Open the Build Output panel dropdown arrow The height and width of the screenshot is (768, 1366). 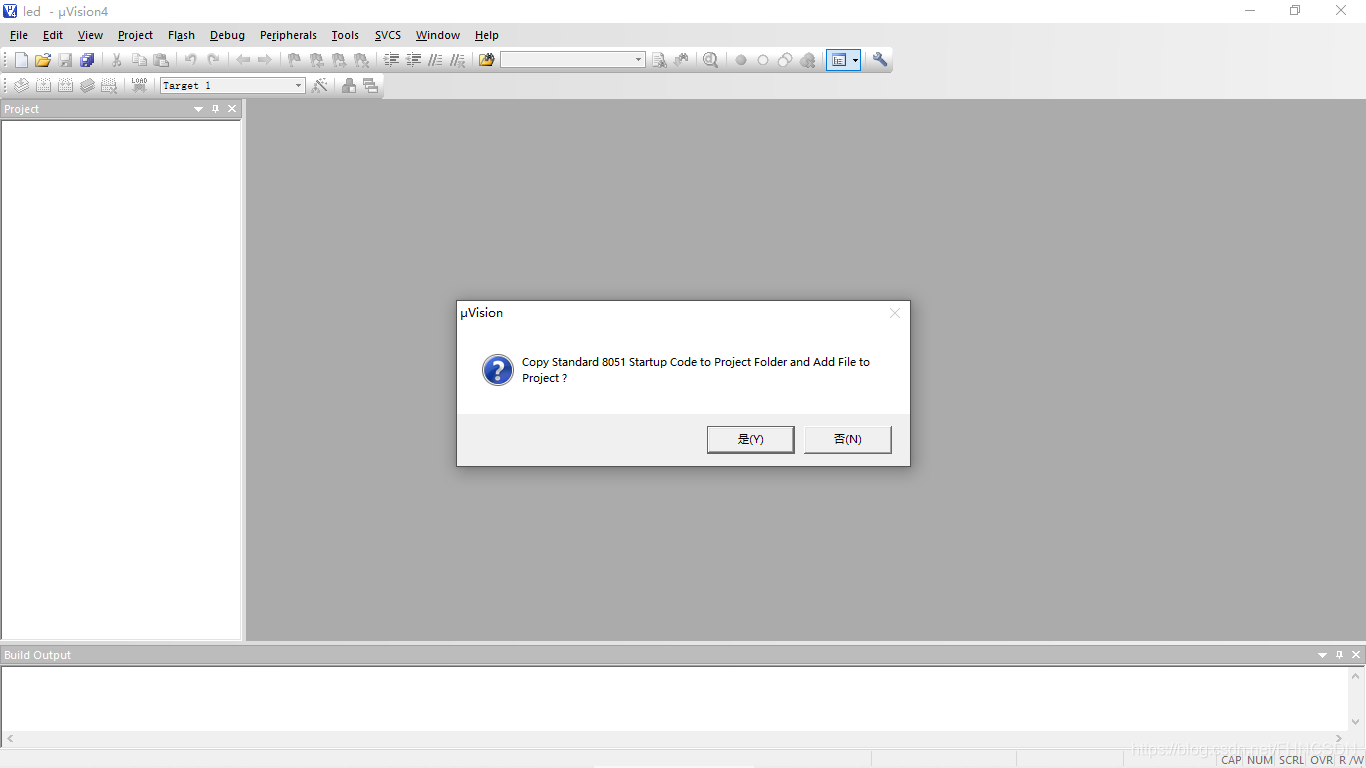[x=1322, y=655]
